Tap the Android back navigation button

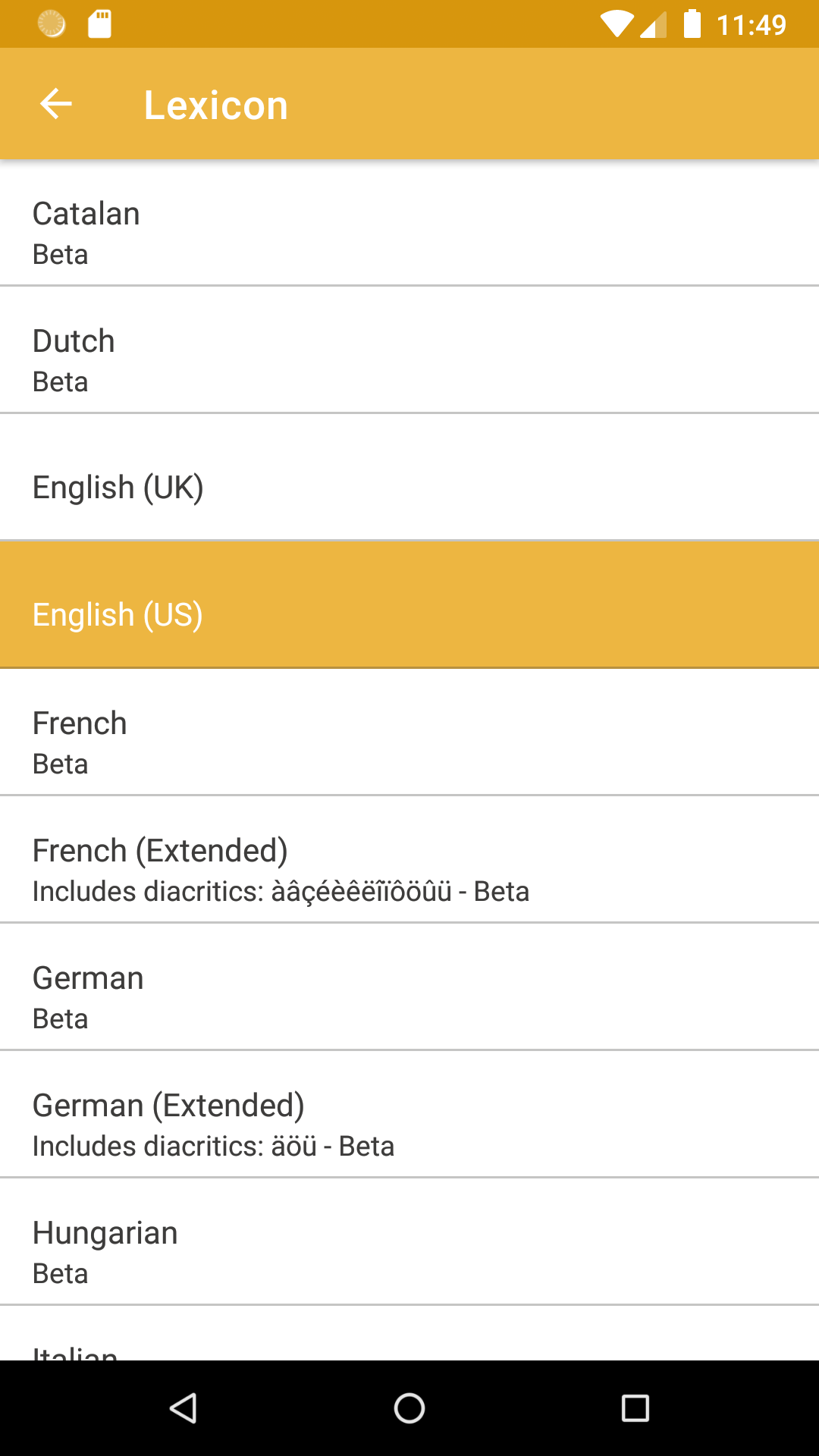[183, 1408]
